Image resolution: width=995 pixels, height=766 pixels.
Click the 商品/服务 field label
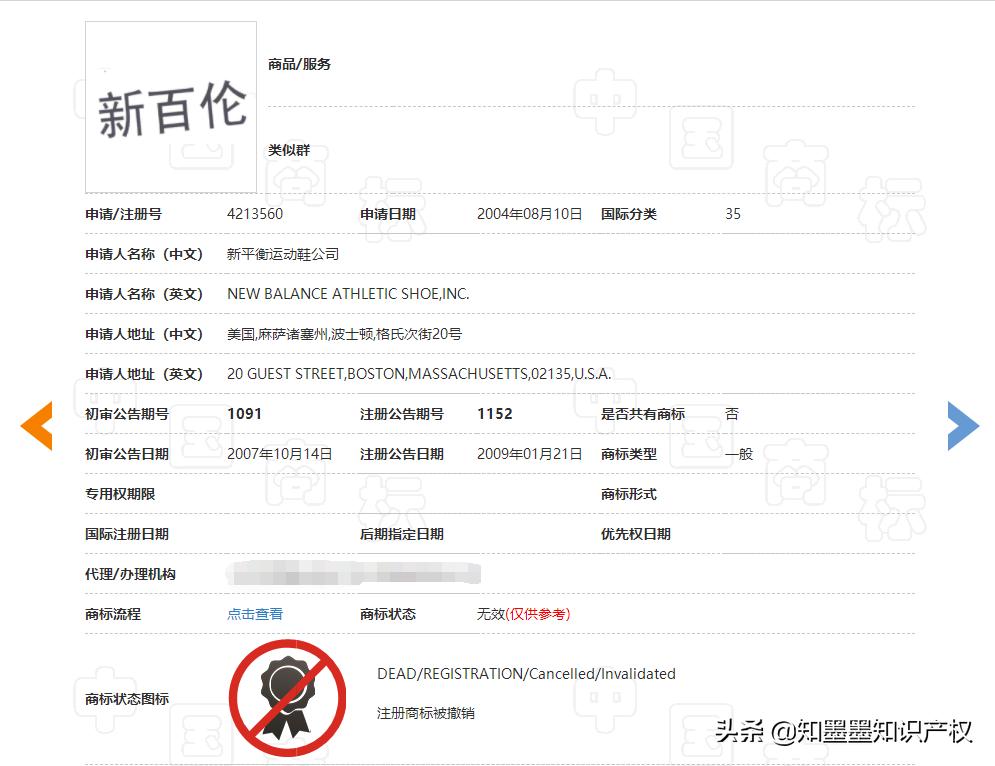tap(299, 64)
